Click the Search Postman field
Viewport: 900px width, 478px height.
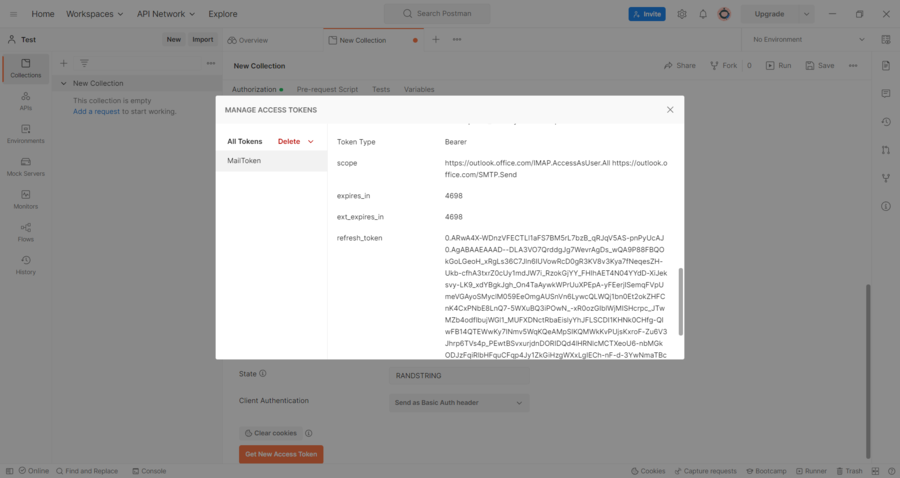coord(437,14)
